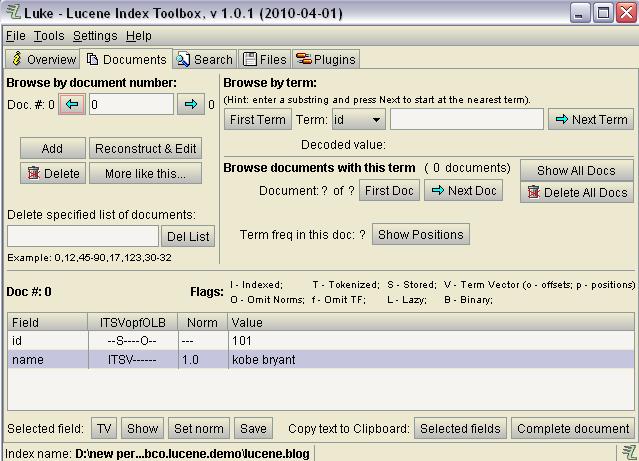Click Show All Docs button
The height and width of the screenshot is (461, 639).
[577, 170]
